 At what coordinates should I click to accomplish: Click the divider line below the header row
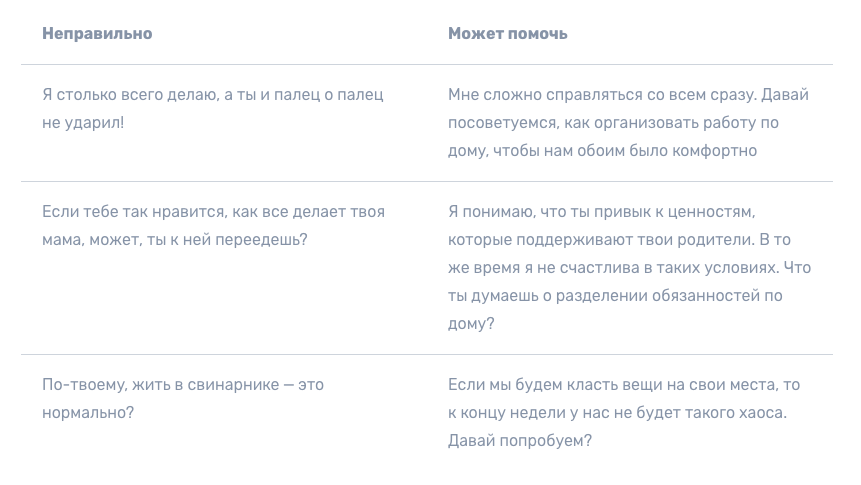pyautogui.click(x=427, y=65)
